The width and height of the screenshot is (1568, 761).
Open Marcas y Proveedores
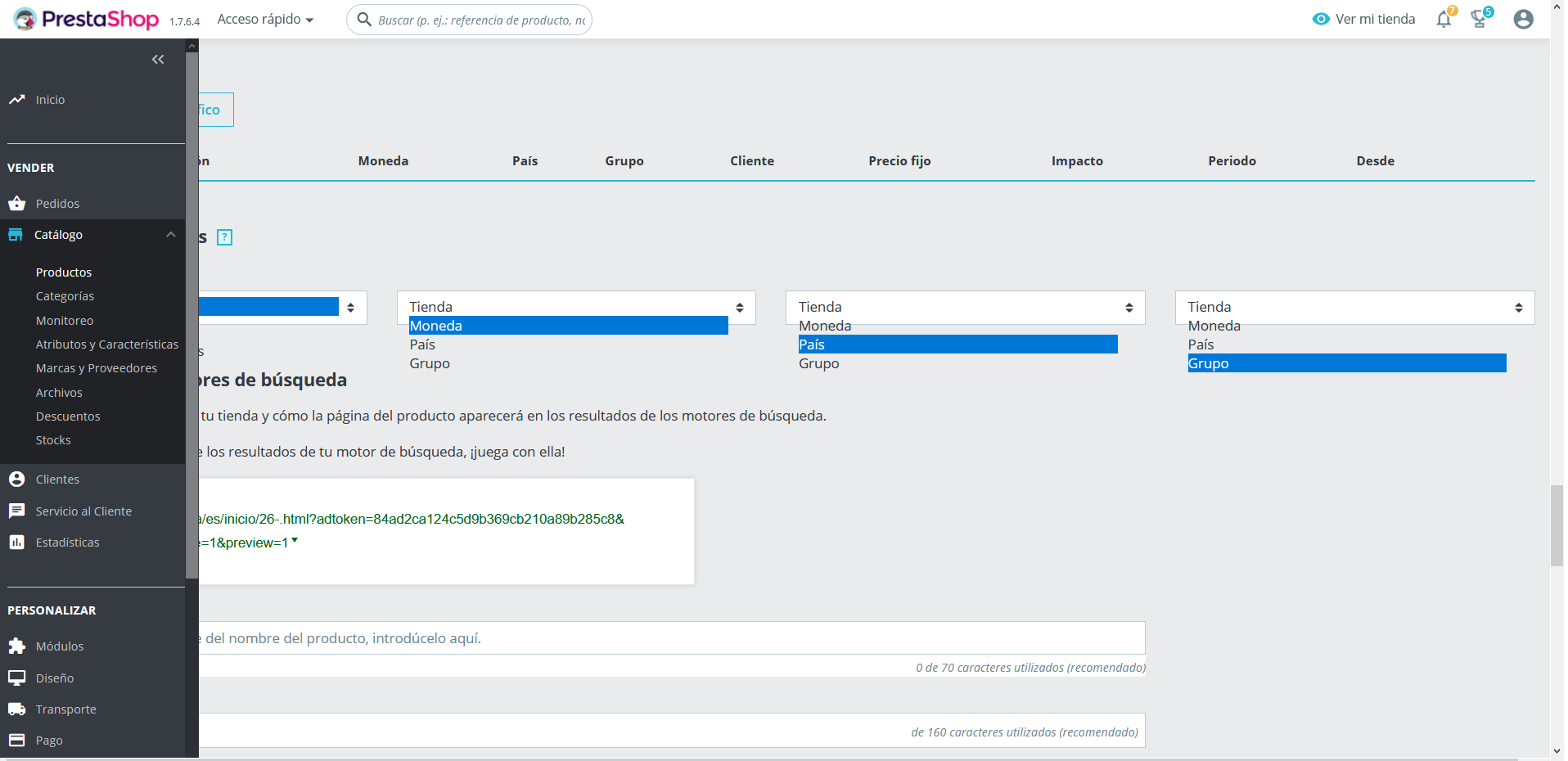(97, 368)
